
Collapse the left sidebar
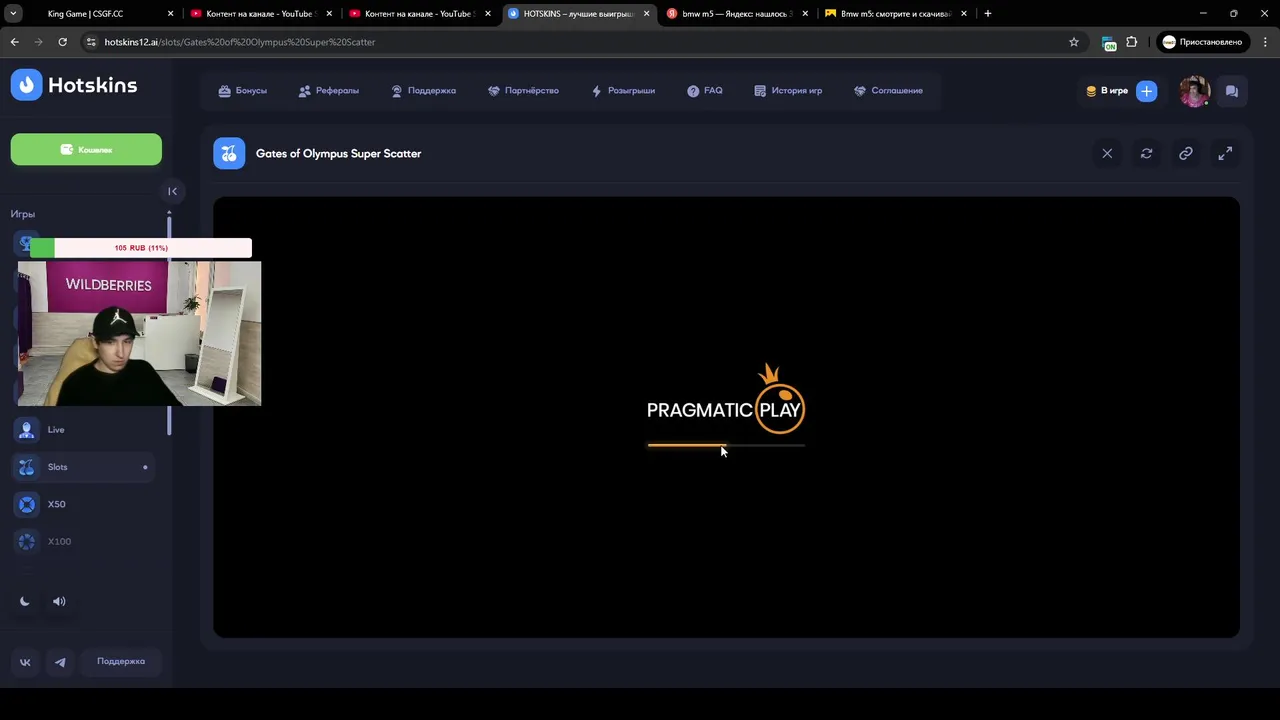pyautogui.click(x=172, y=191)
